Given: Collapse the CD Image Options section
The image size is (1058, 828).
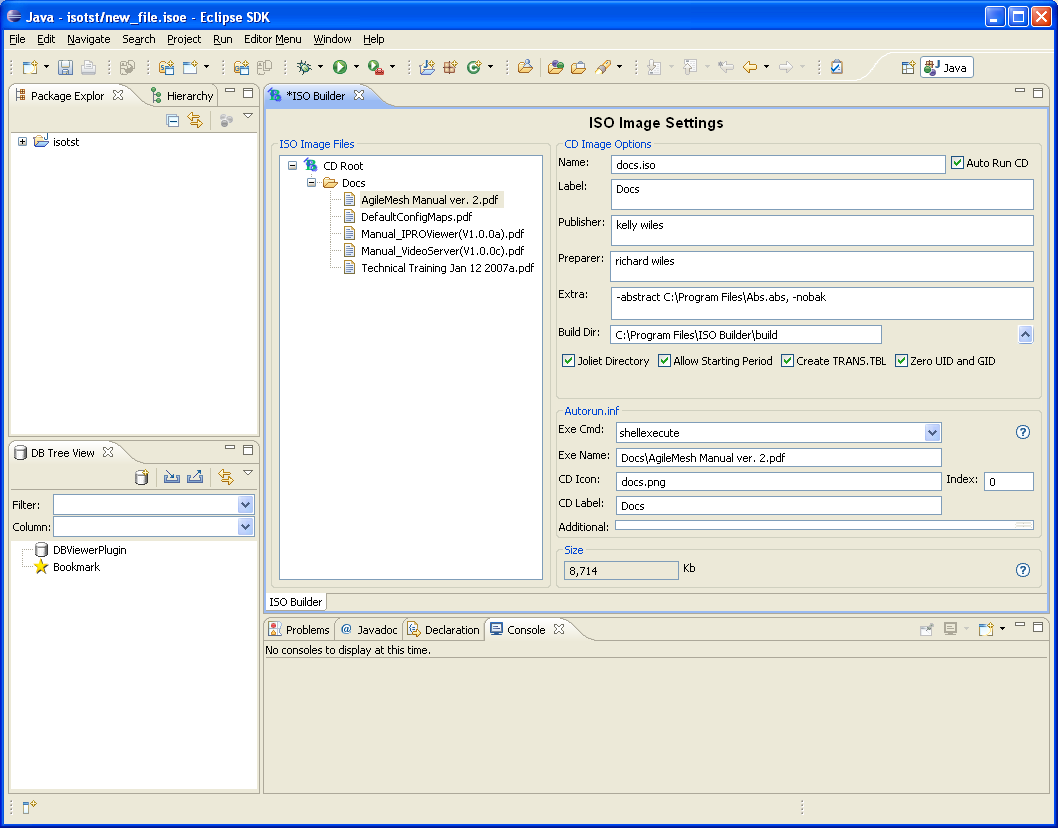Looking at the screenshot, I should click(x=1025, y=335).
